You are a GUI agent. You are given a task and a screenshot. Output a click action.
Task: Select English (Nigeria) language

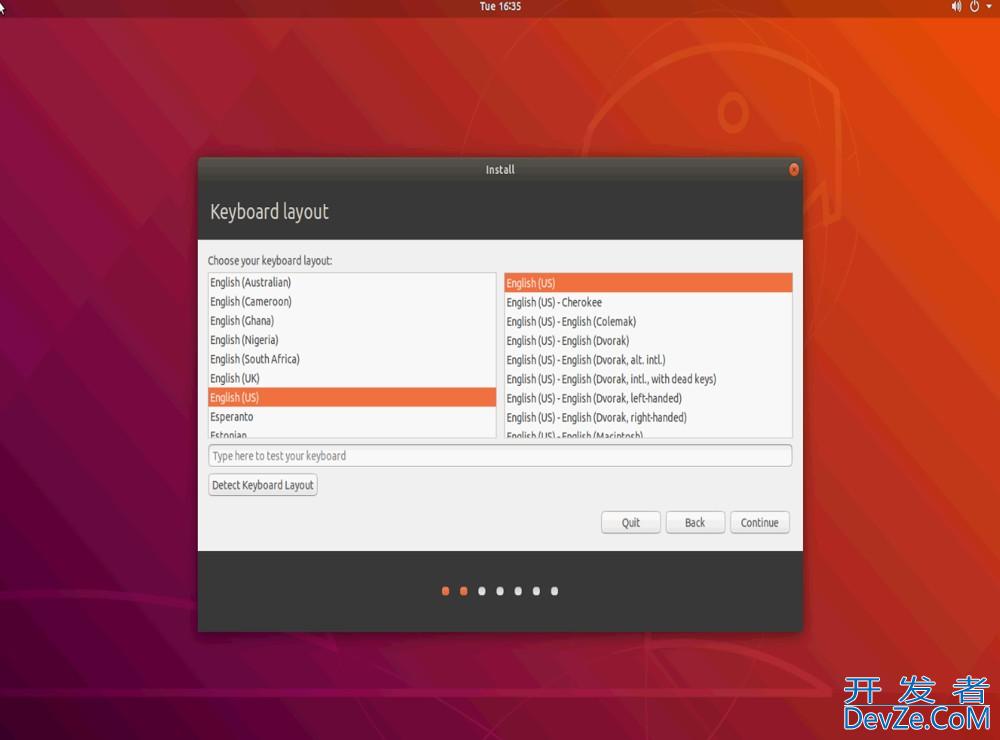click(352, 339)
